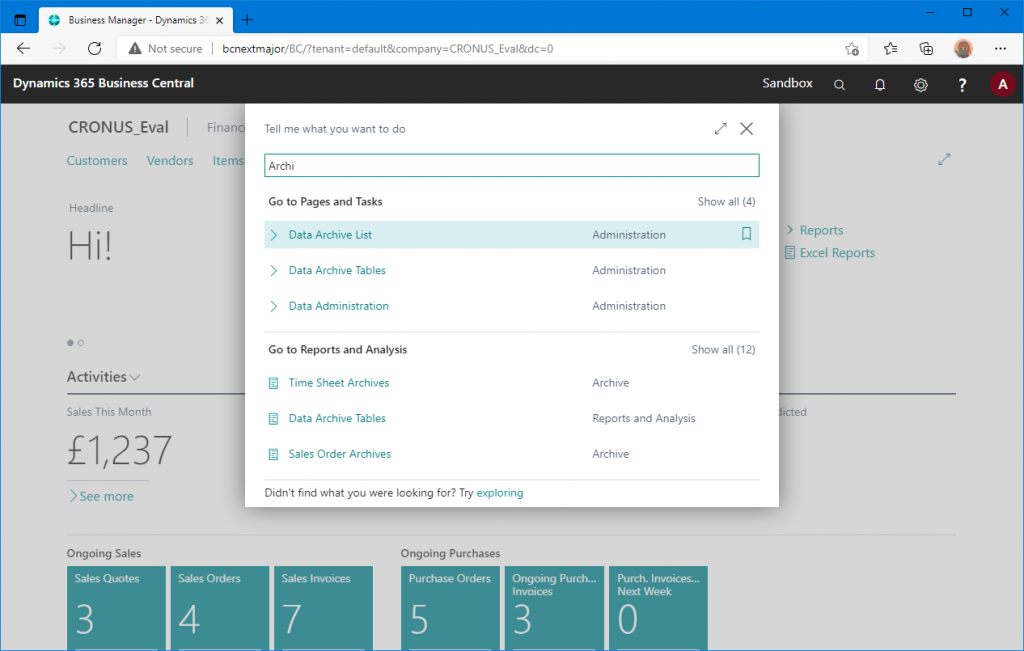Open the Items menu

point(227,161)
